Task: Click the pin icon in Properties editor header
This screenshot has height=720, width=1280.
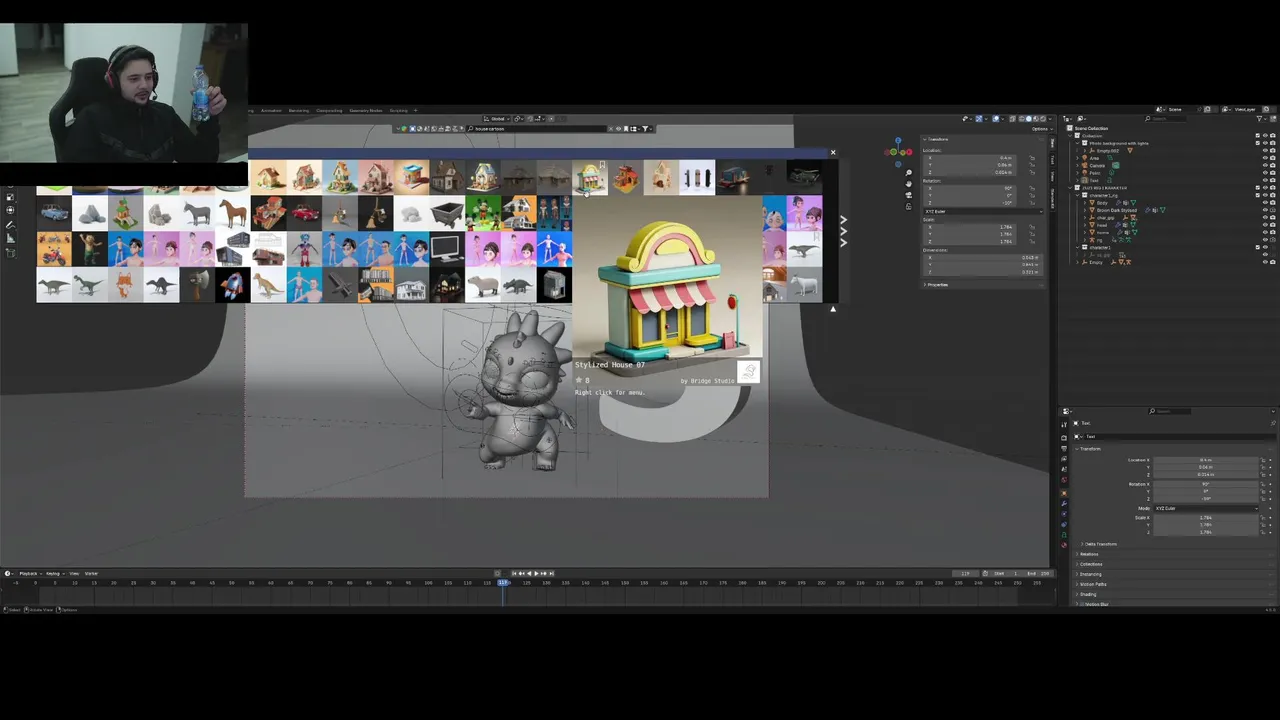Action: (1273, 423)
